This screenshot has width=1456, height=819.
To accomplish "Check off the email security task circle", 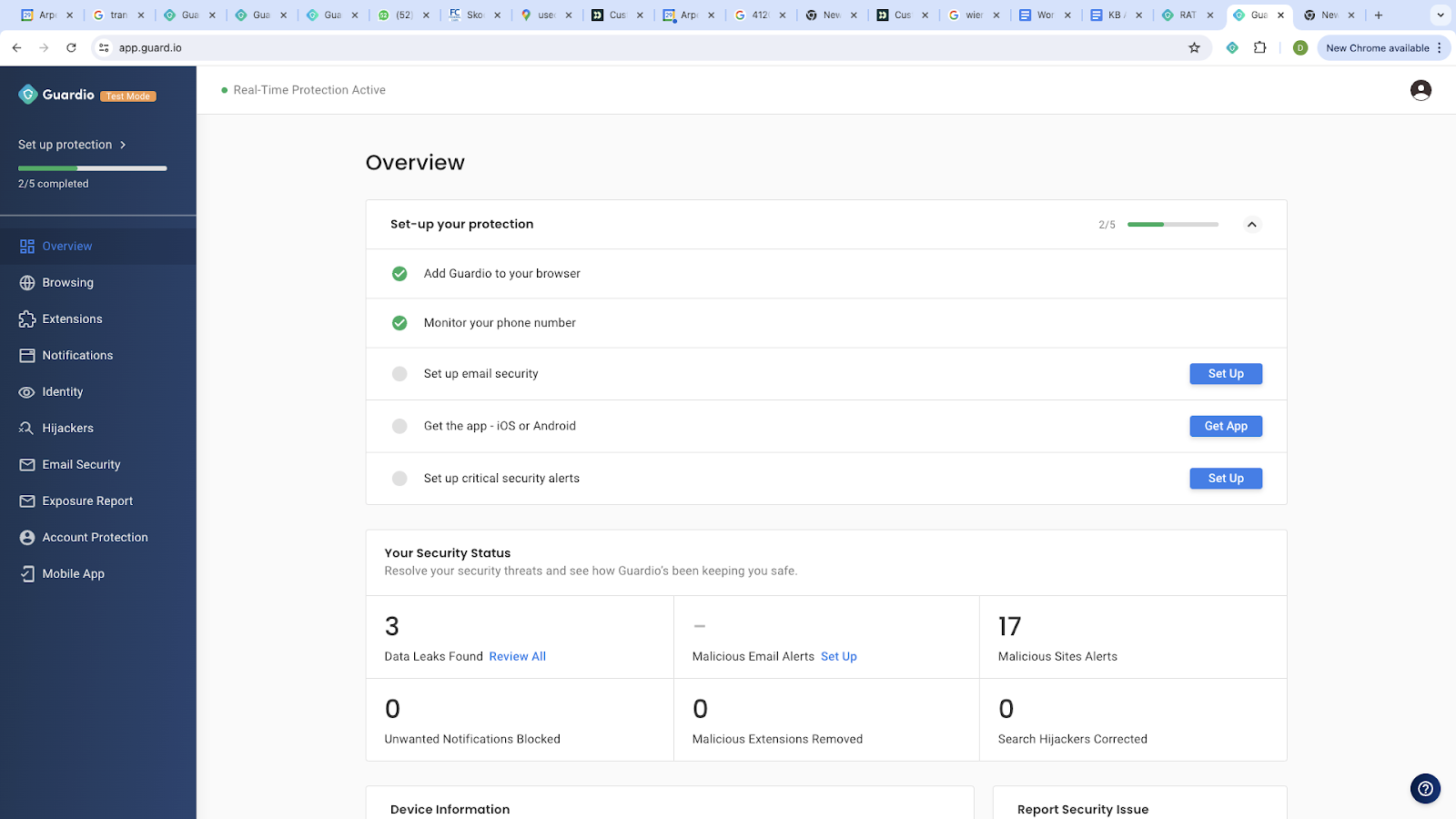I will (399, 373).
